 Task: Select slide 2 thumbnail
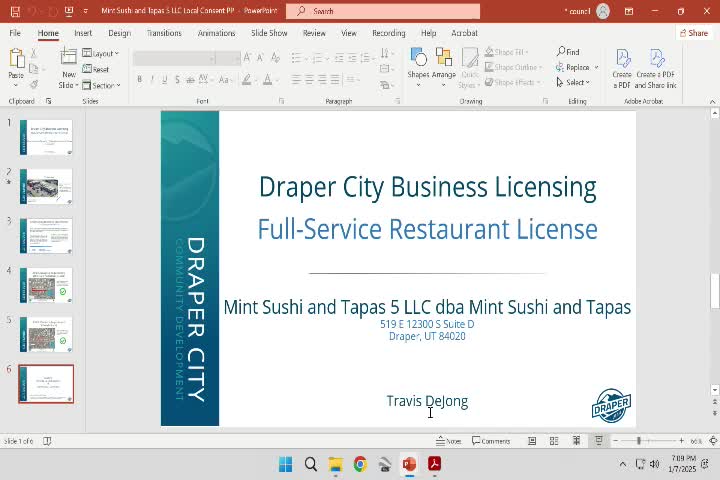tap(46, 186)
